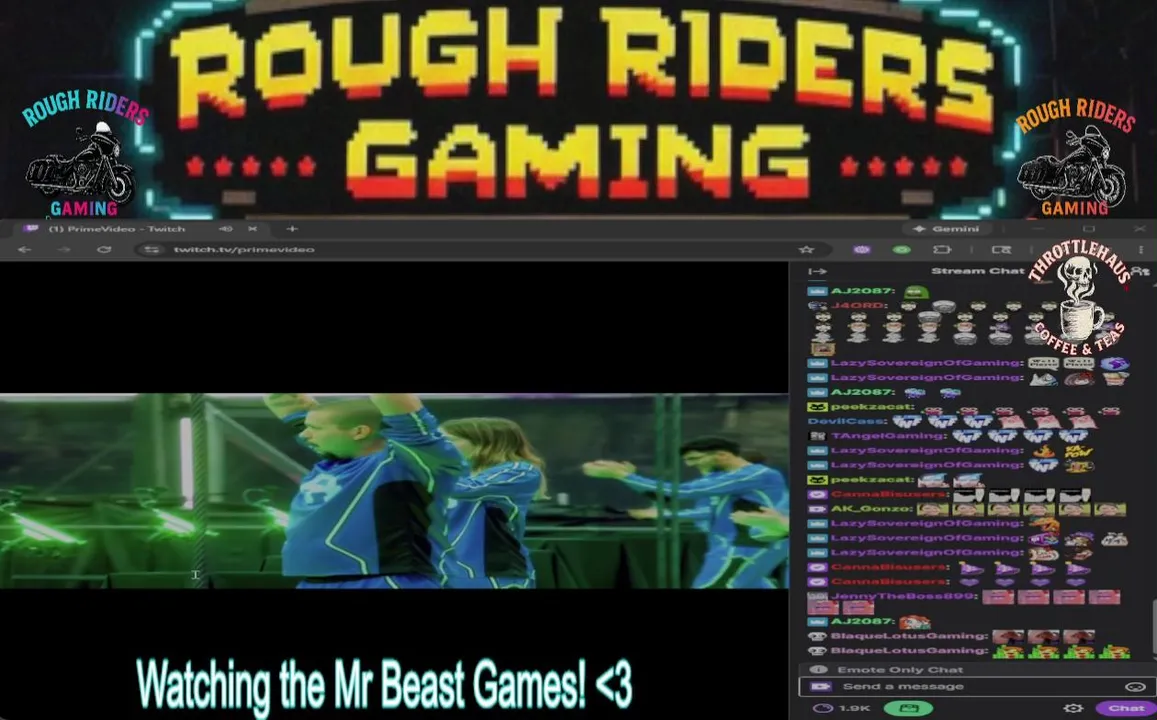This screenshot has width=1157, height=720.
Task: Click the badge next to DevilCass row's TAngelGaming
Action: tap(817, 436)
